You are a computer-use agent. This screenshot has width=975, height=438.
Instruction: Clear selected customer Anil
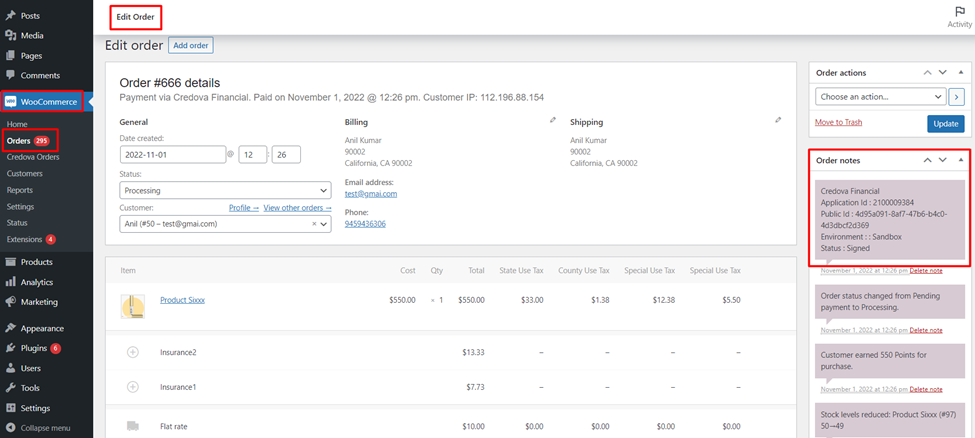[314, 223]
